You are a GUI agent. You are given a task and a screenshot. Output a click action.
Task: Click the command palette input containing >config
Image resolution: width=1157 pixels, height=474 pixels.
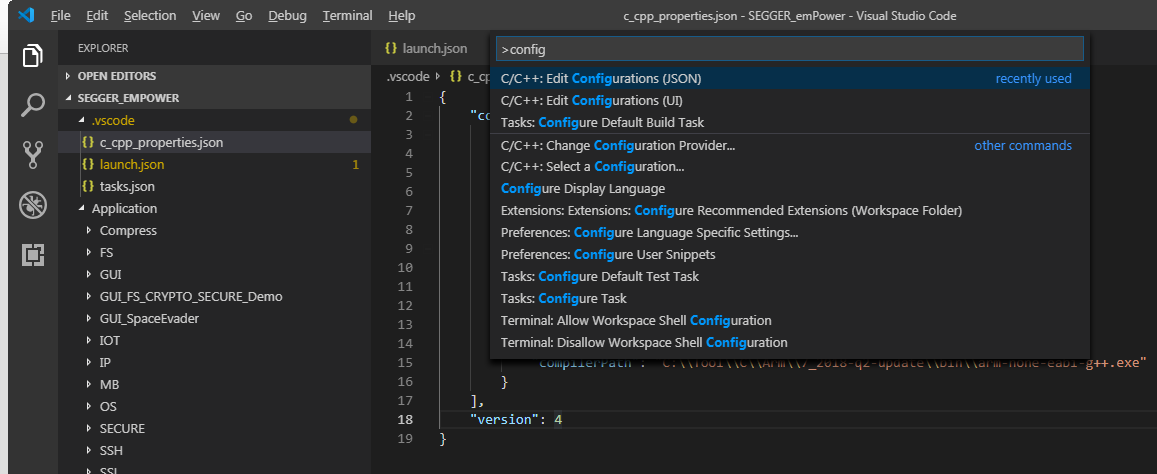pyautogui.click(x=790, y=49)
